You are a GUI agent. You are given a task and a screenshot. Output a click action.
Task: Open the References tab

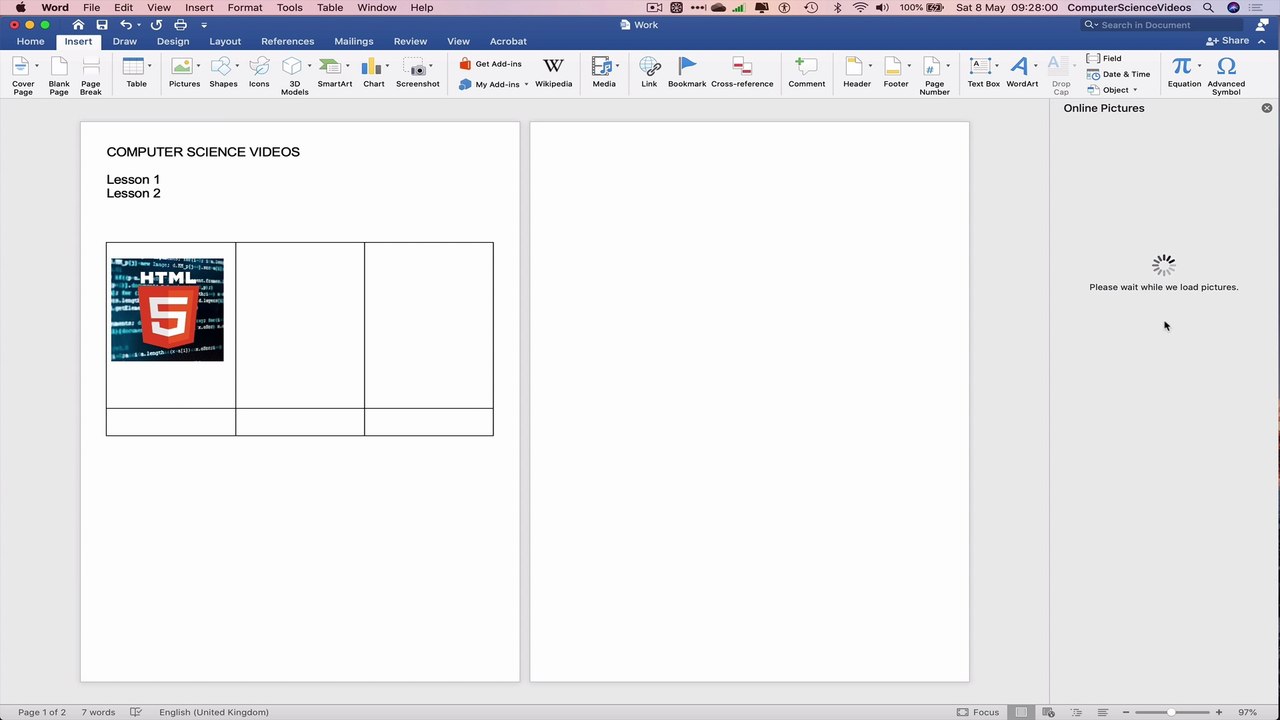tap(287, 41)
